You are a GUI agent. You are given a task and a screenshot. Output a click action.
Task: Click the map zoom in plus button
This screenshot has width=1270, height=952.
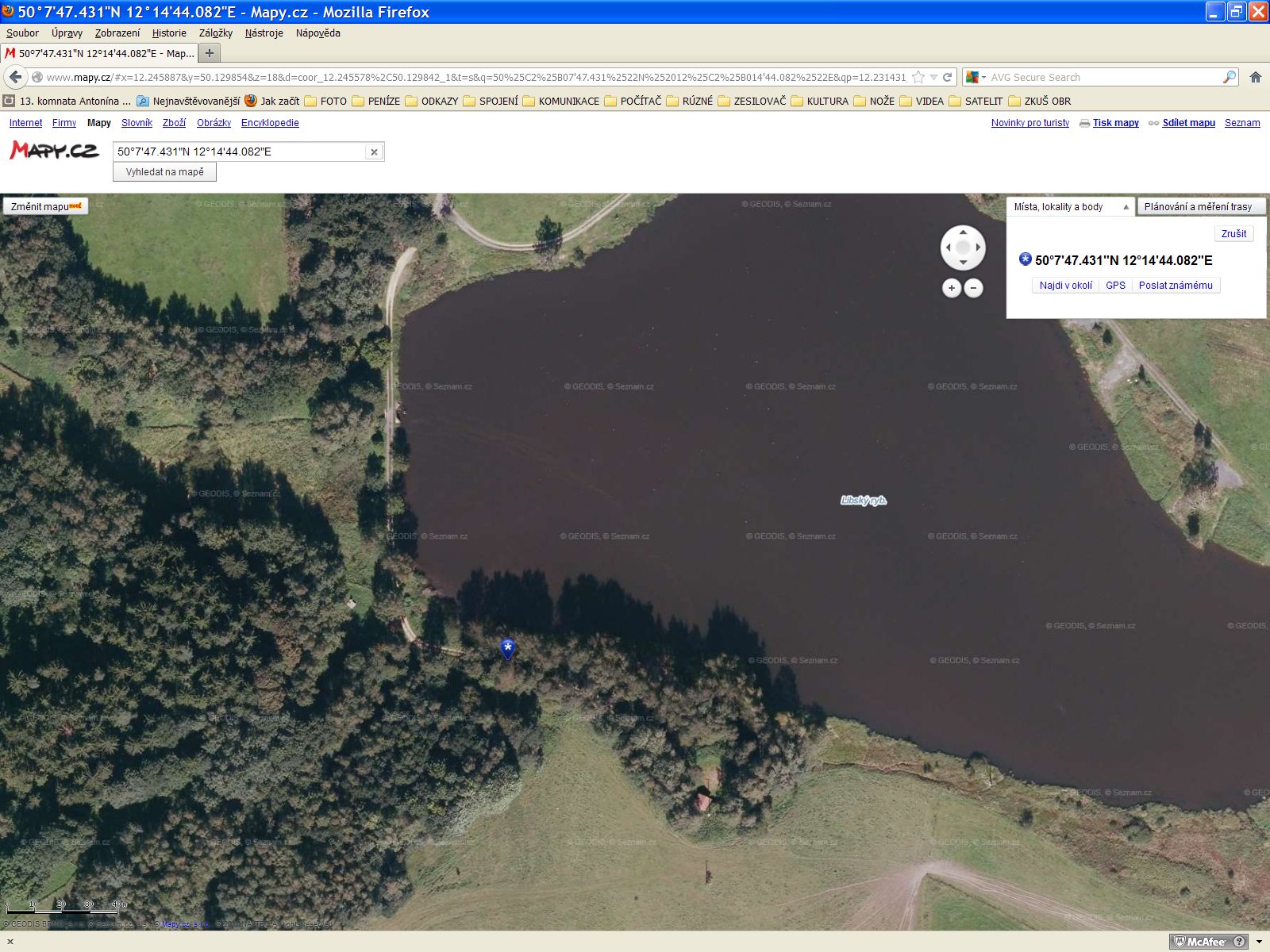click(952, 288)
